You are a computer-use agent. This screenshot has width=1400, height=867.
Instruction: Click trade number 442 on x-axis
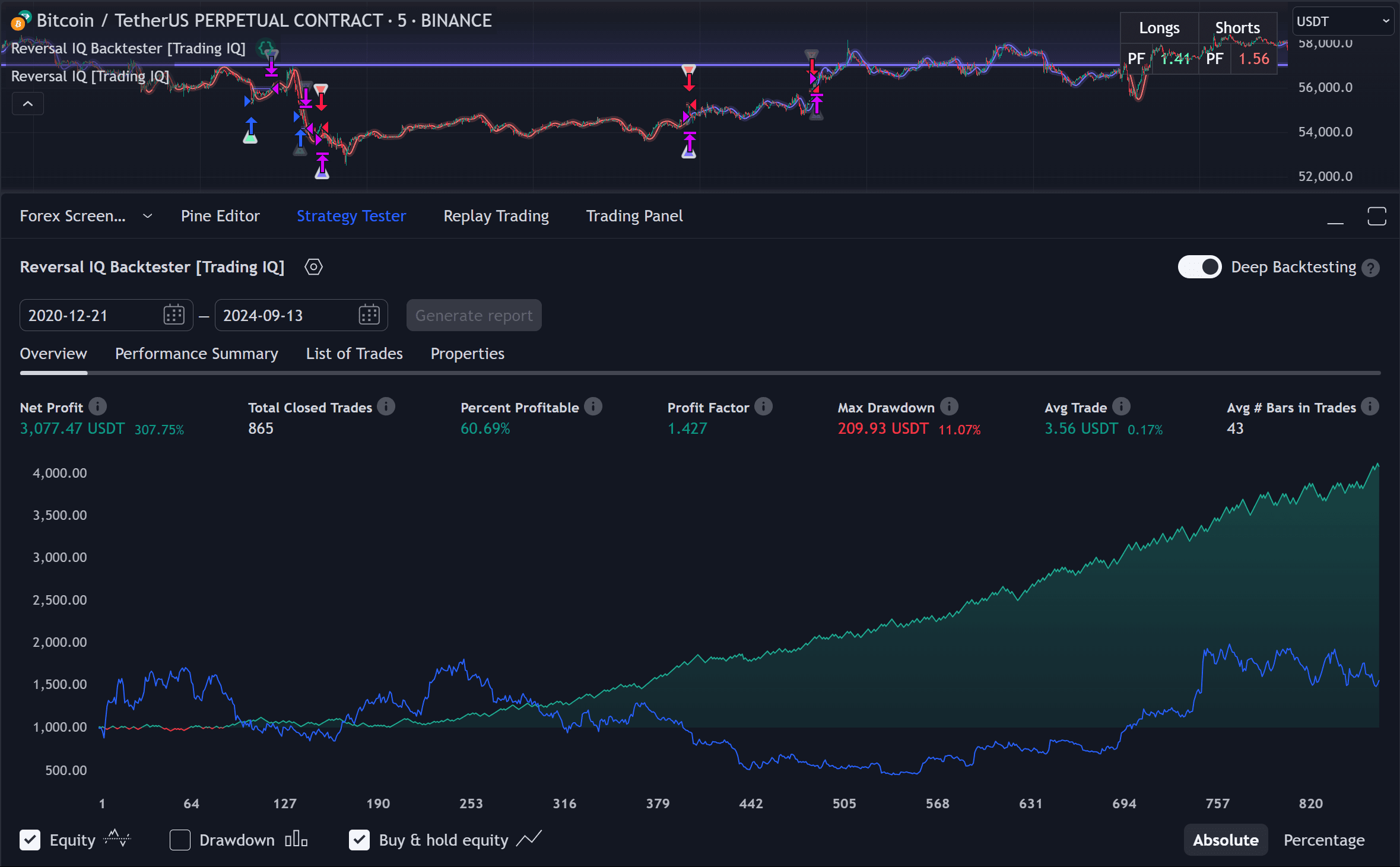751,804
